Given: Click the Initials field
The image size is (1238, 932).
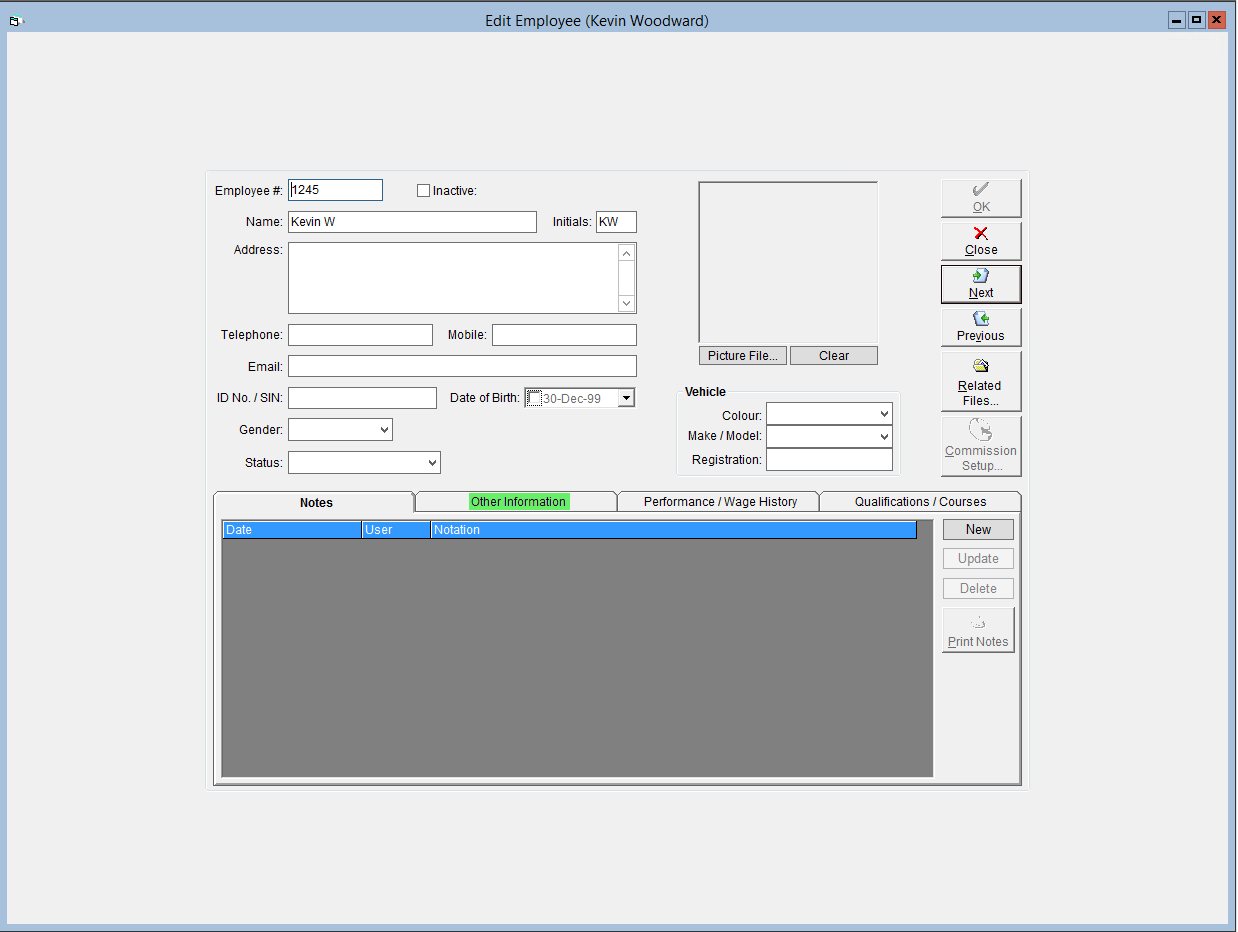Looking at the screenshot, I should pyautogui.click(x=616, y=222).
